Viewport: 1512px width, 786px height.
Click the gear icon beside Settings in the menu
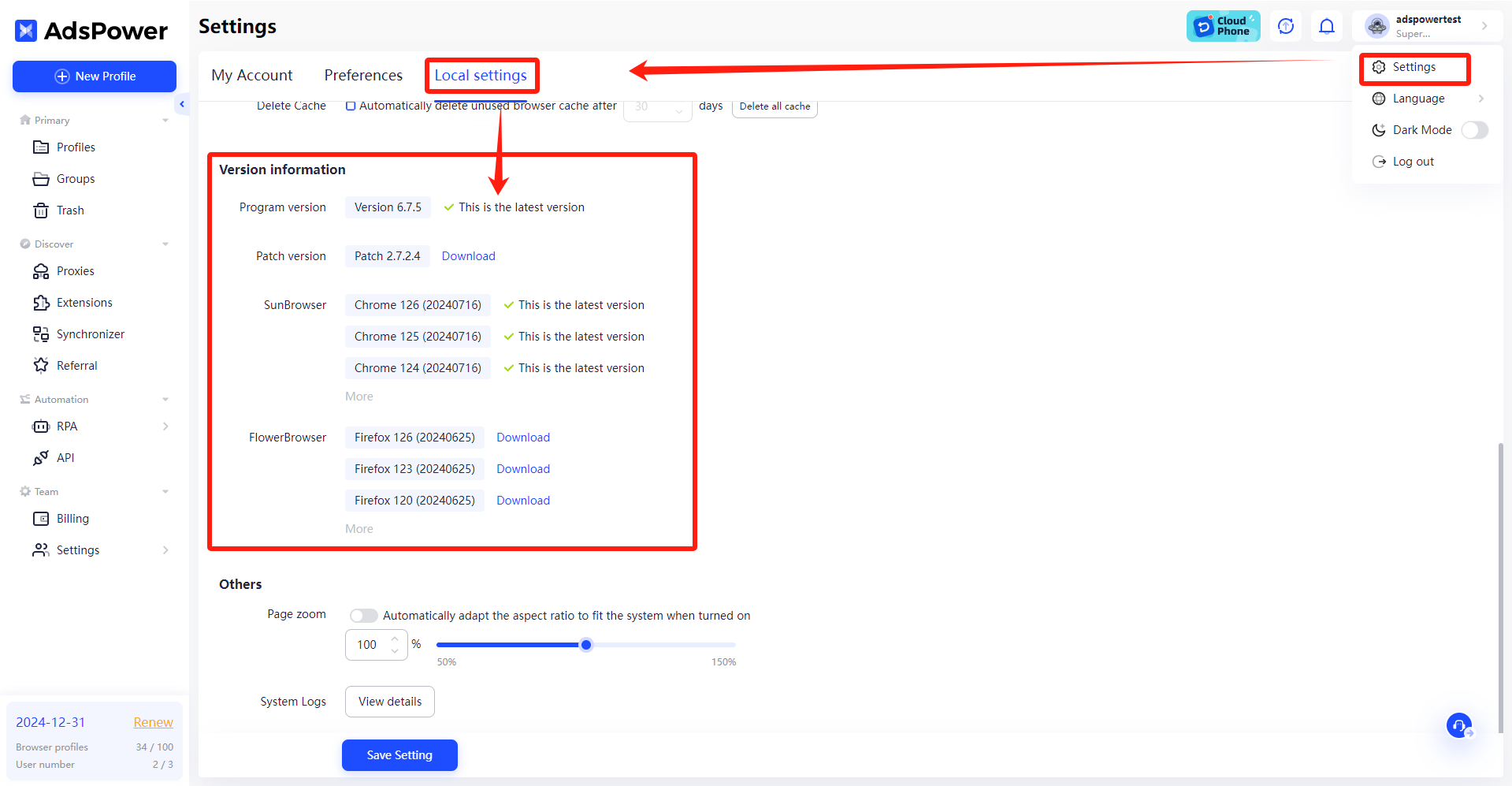point(1379,67)
